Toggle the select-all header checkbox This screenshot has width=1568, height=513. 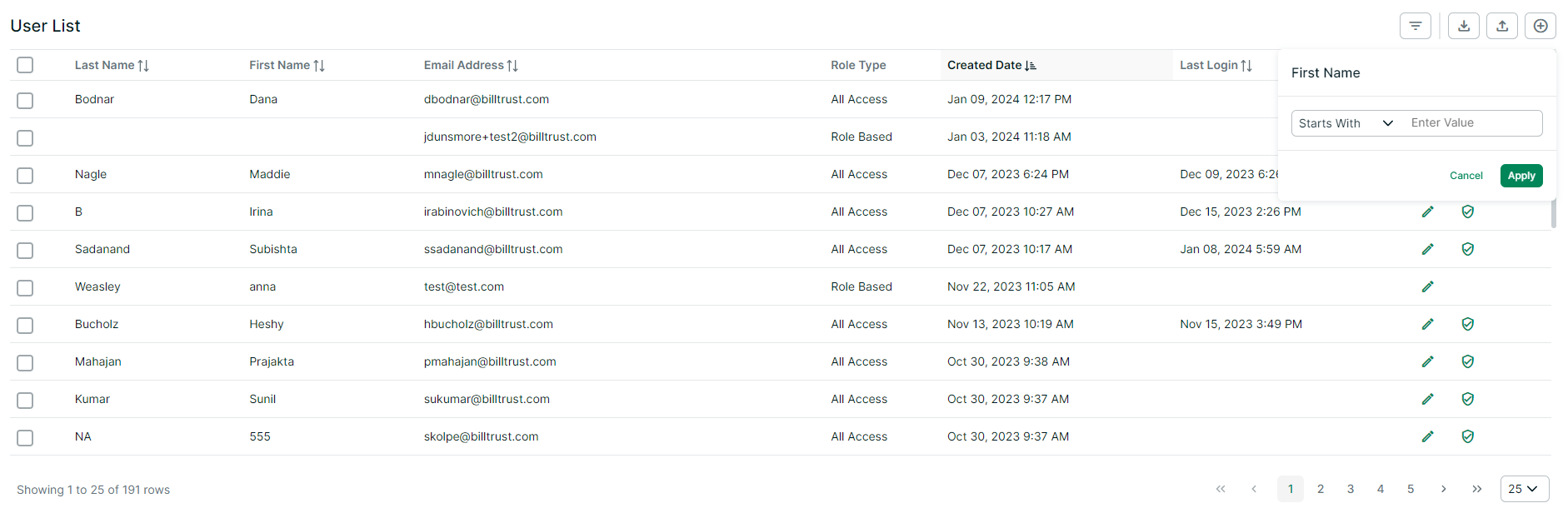coord(25,65)
